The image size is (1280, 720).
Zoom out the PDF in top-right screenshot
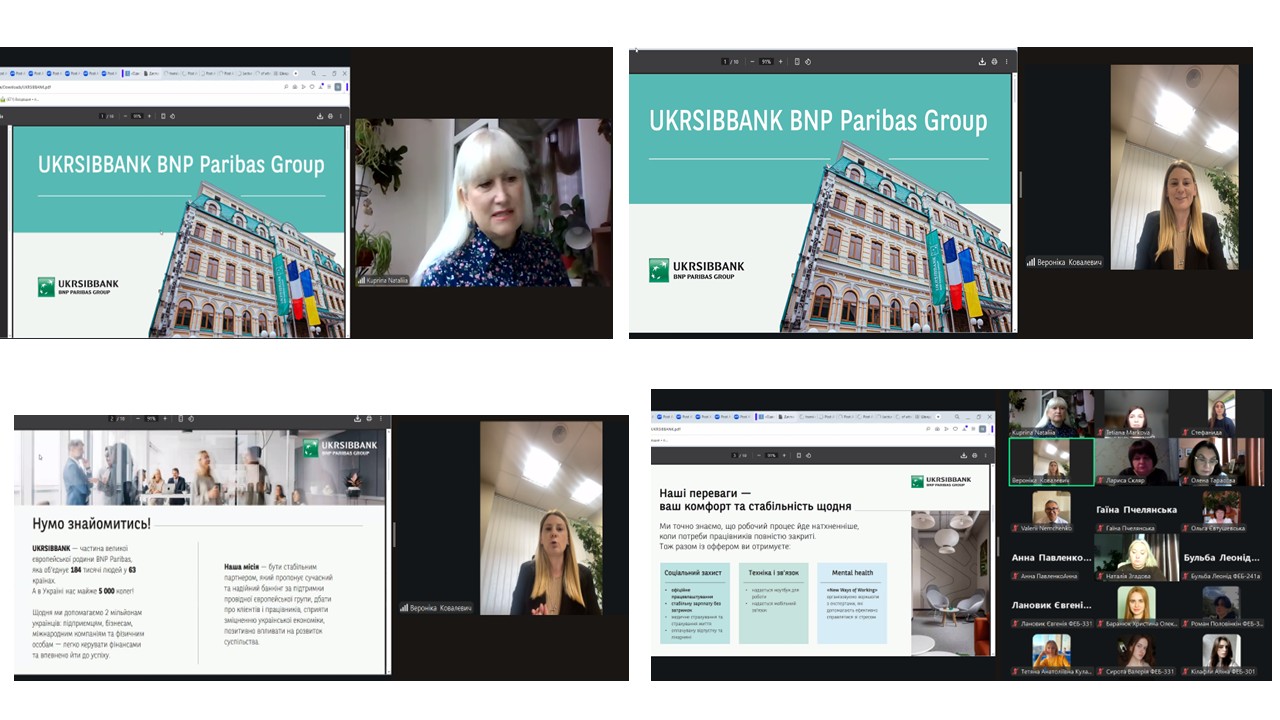coord(752,62)
